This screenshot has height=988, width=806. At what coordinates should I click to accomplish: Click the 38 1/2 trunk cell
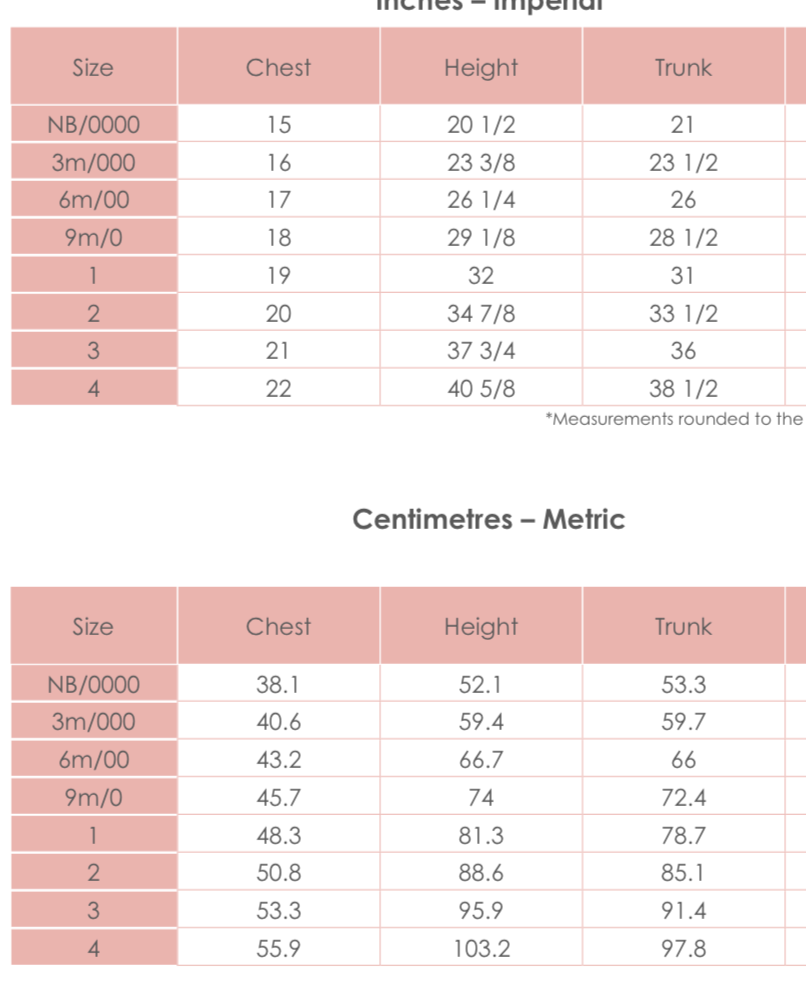pyautogui.click(x=683, y=389)
